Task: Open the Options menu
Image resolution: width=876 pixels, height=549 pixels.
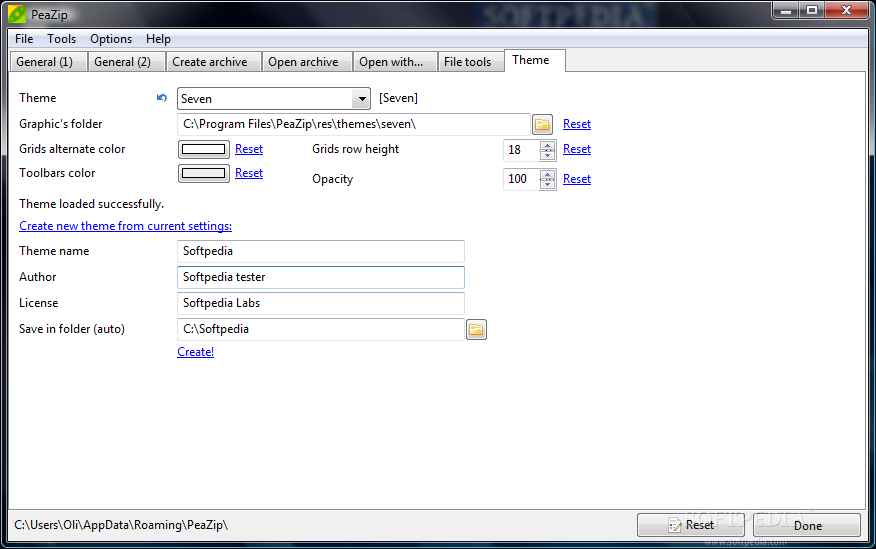Action: (x=111, y=39)
